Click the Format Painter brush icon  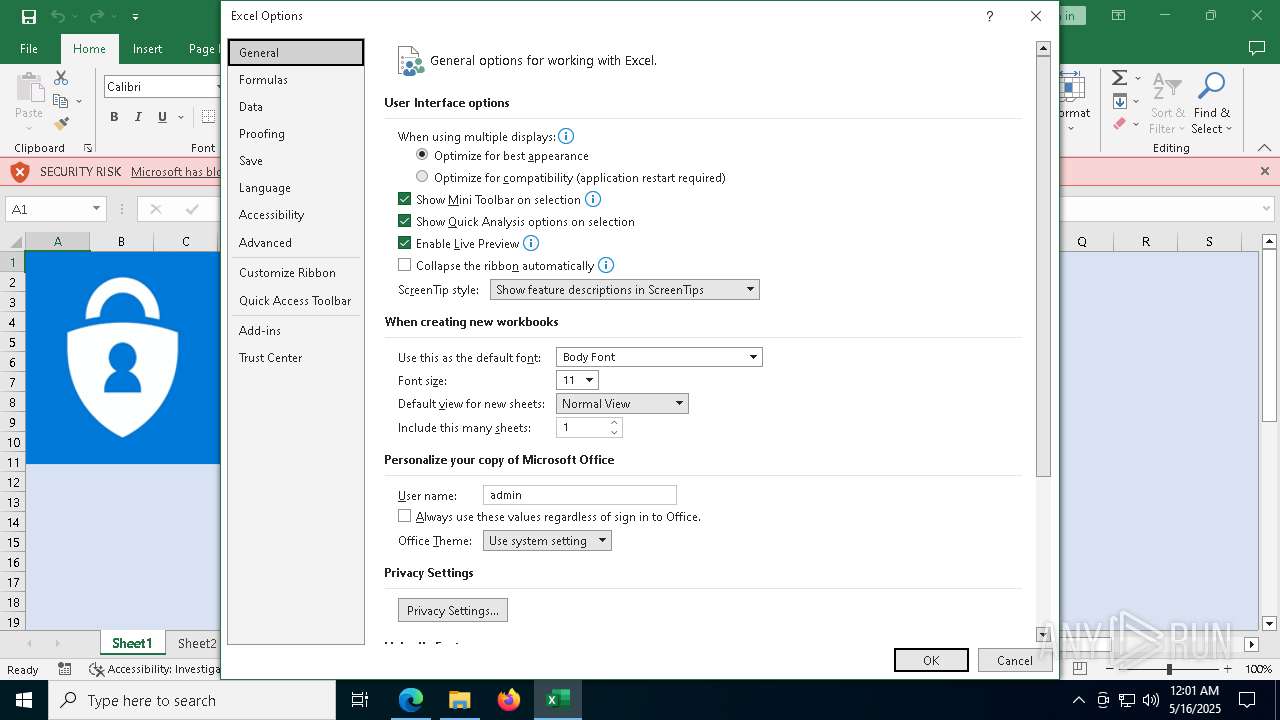pos(61,124)
